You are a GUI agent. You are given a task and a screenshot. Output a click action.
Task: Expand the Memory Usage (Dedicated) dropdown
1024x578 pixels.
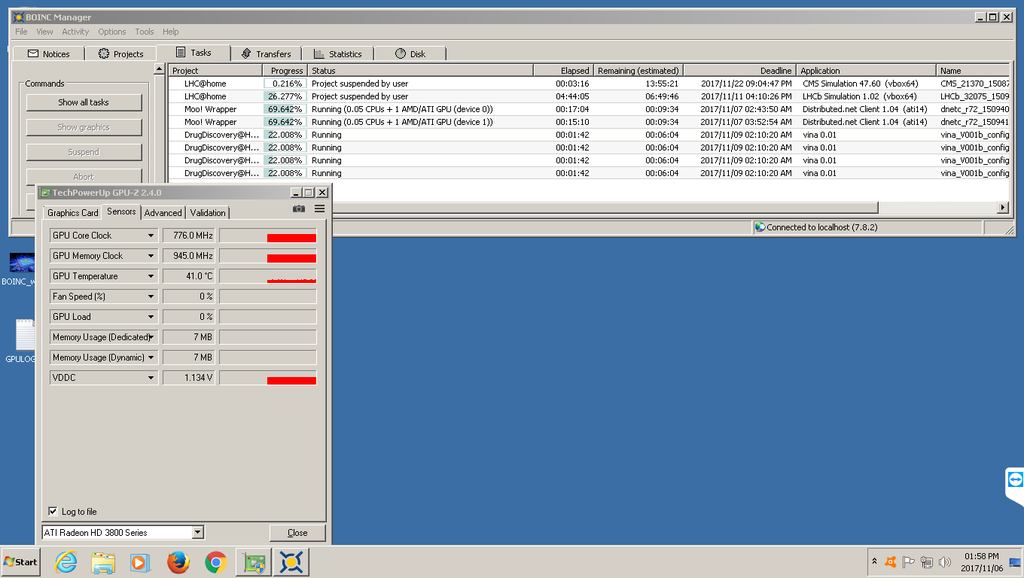coord(151,337)
